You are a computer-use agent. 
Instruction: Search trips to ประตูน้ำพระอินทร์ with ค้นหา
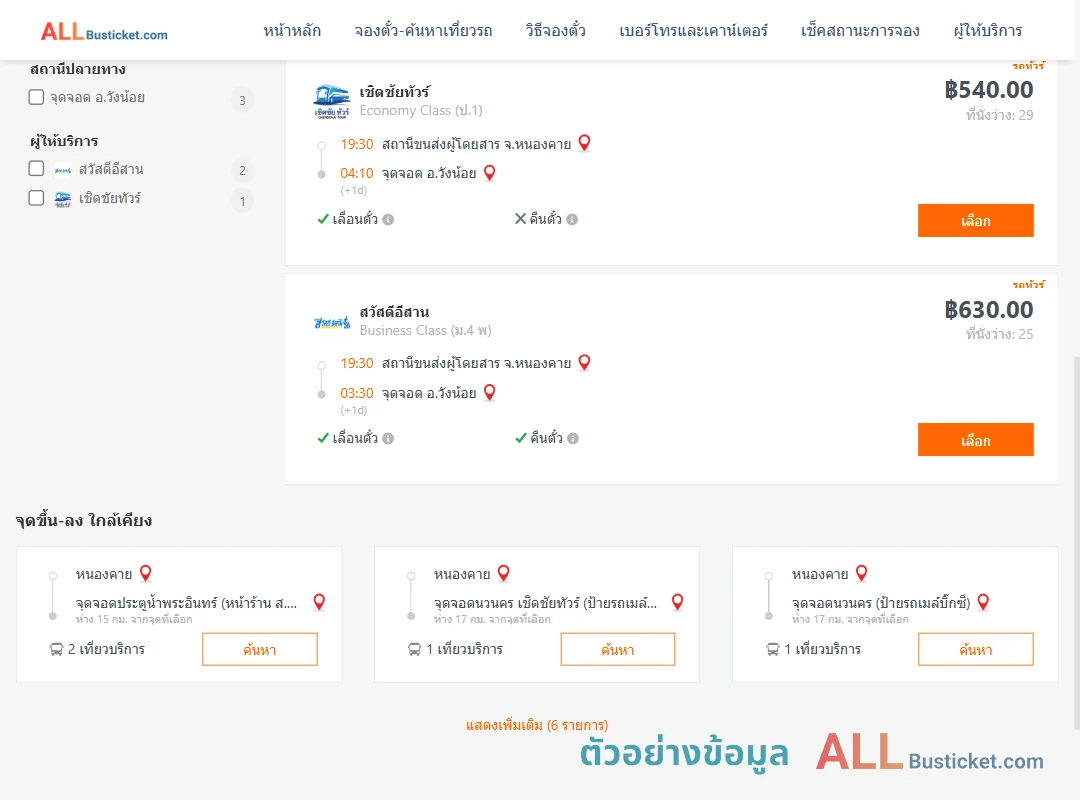click(260, 649)
